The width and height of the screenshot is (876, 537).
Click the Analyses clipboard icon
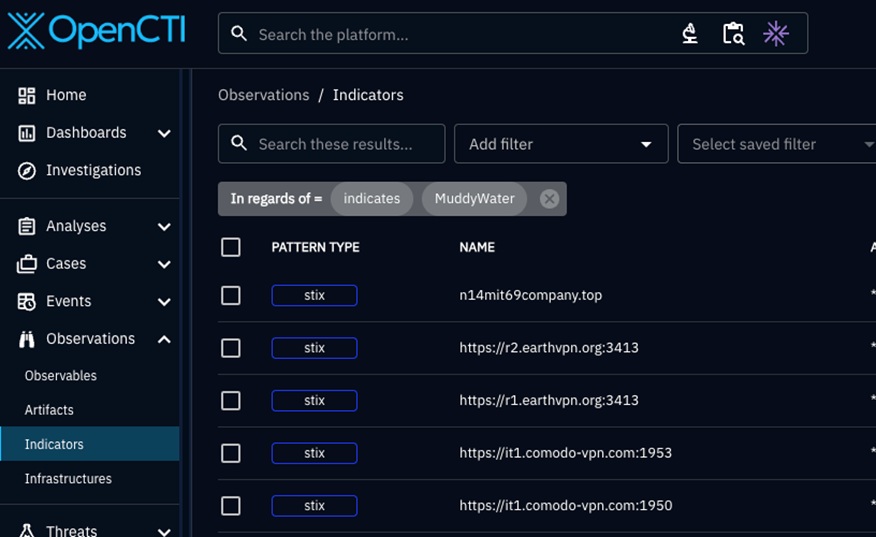(26, 226)
